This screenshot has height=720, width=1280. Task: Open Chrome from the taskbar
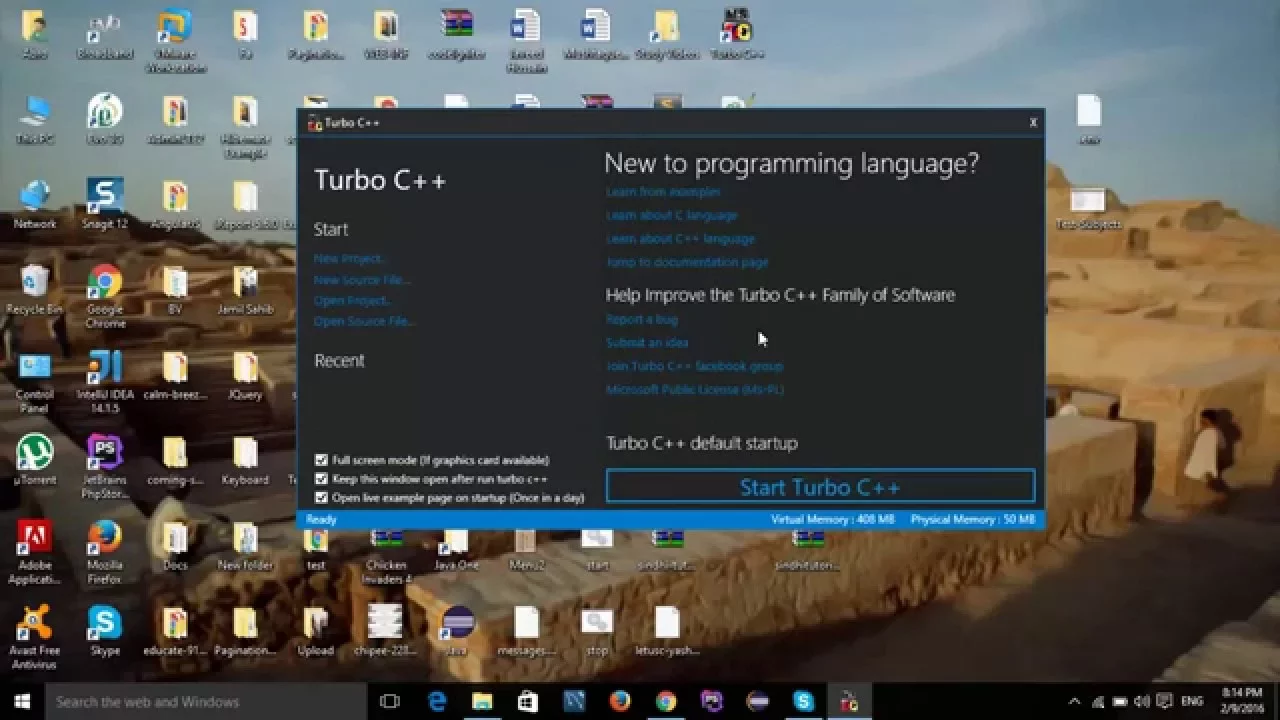pos(666,702)
